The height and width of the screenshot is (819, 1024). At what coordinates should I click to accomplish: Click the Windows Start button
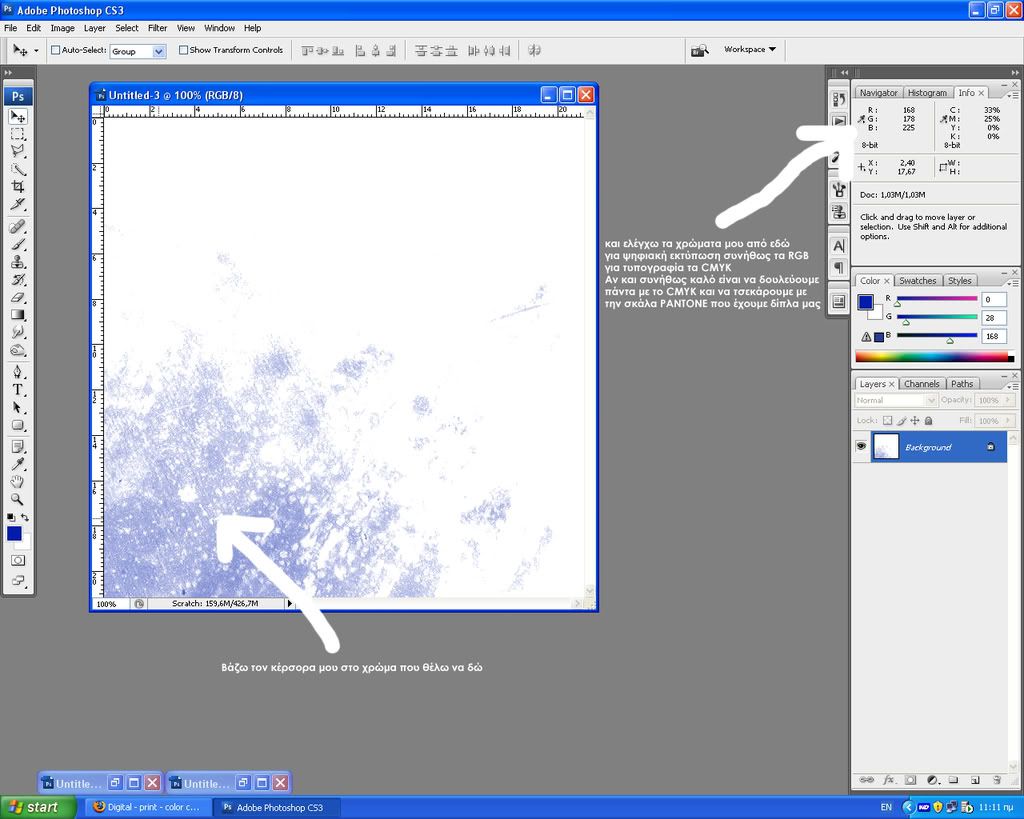coord(37,807)
